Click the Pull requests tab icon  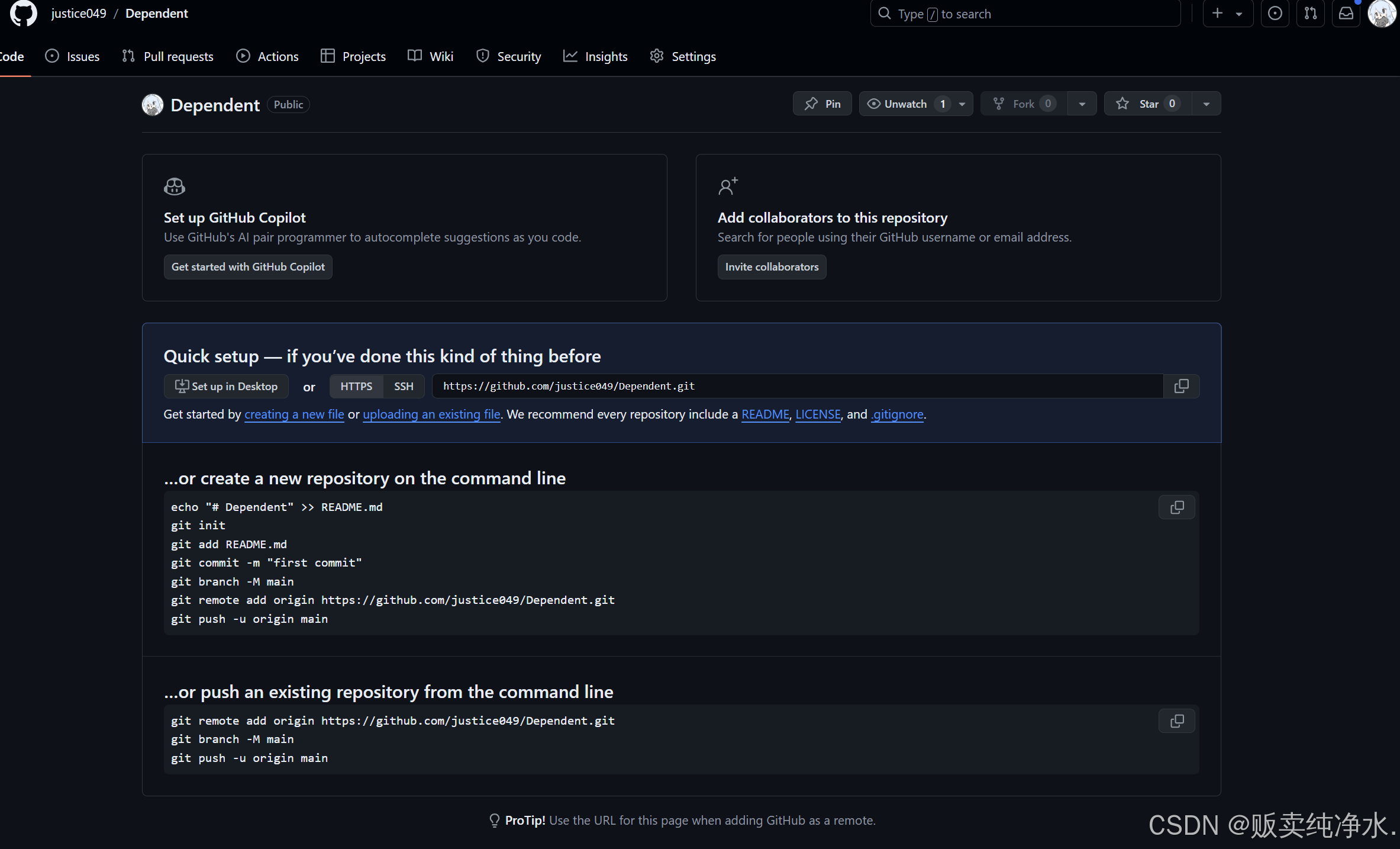click(x=128, y=56)
